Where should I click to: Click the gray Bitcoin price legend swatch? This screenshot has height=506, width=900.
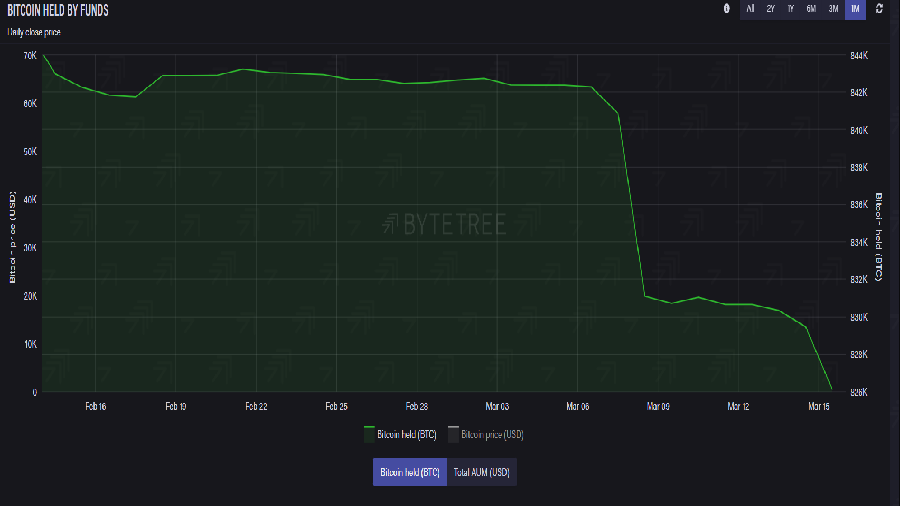click(453, 435)
